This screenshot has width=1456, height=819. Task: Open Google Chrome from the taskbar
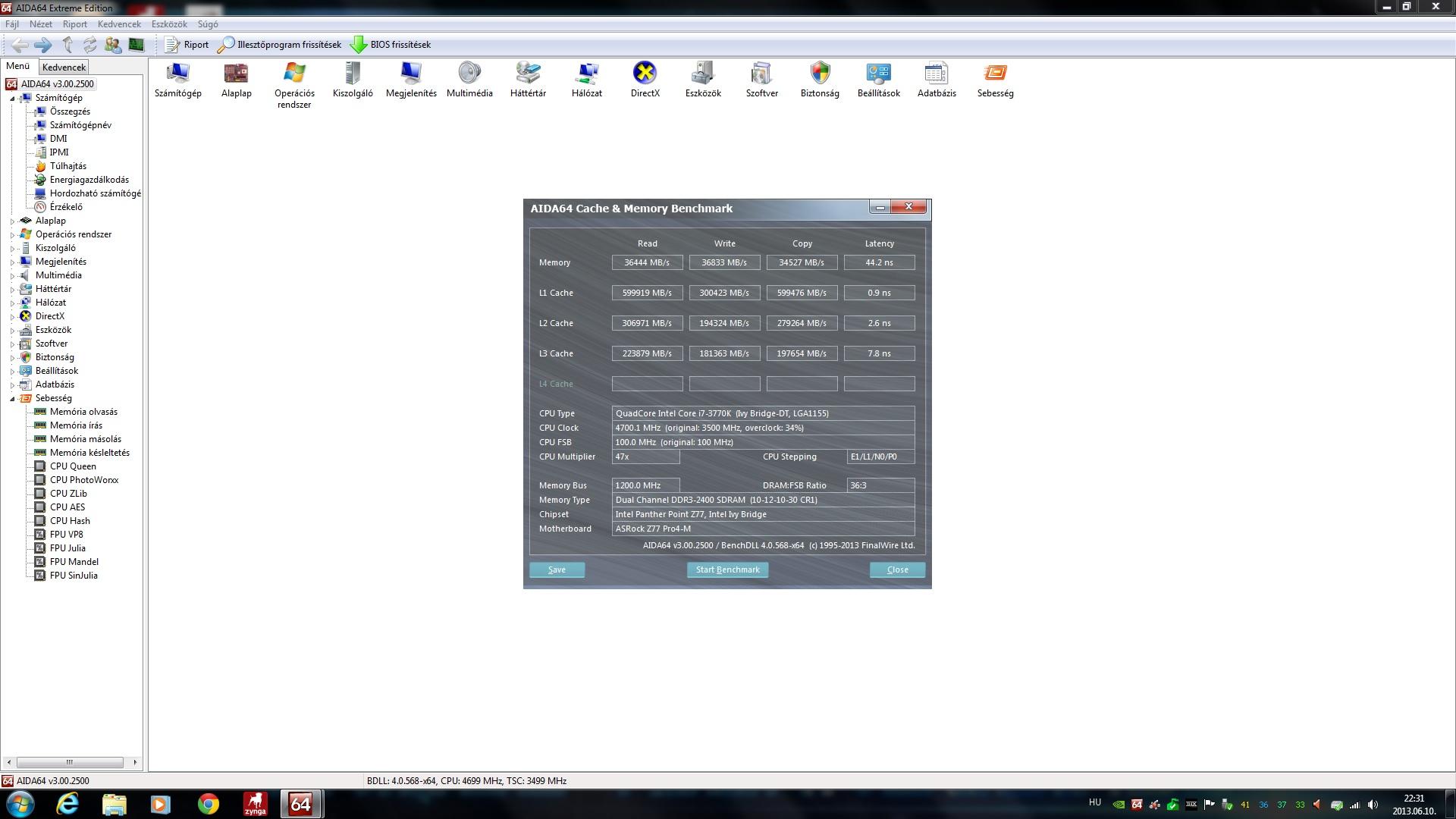pos(208,804)
